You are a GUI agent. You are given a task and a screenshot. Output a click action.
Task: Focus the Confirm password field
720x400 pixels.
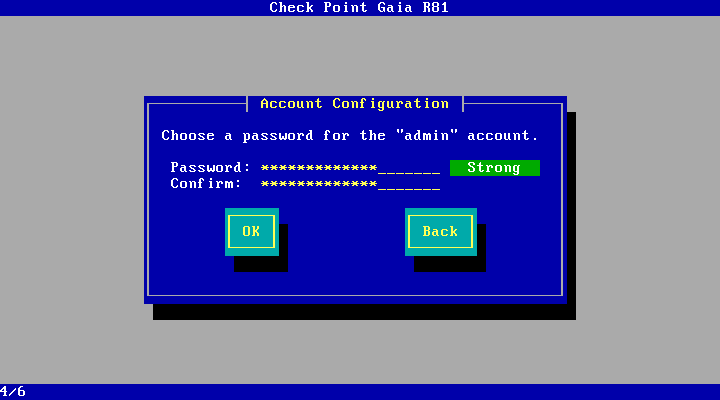pyautogui.click(x=350, y=184)
